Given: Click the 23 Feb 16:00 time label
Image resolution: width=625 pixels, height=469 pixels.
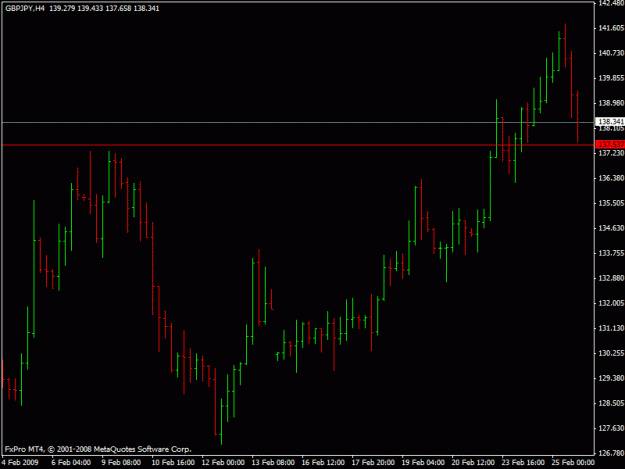Looking at the screenshot, I should pyautogui.click(x=523, y=463).
